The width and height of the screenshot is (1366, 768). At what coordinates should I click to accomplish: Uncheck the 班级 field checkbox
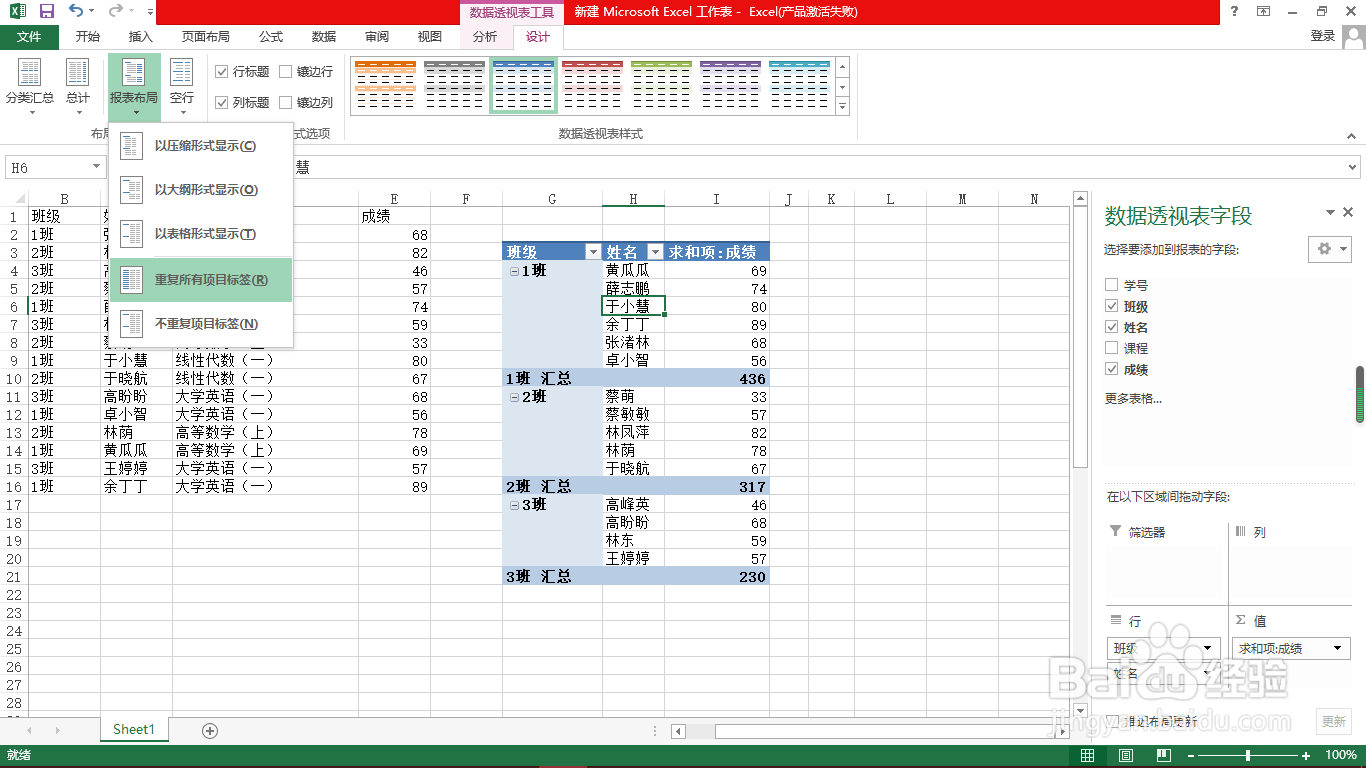pyautogui.click(x=1112, y=306)
